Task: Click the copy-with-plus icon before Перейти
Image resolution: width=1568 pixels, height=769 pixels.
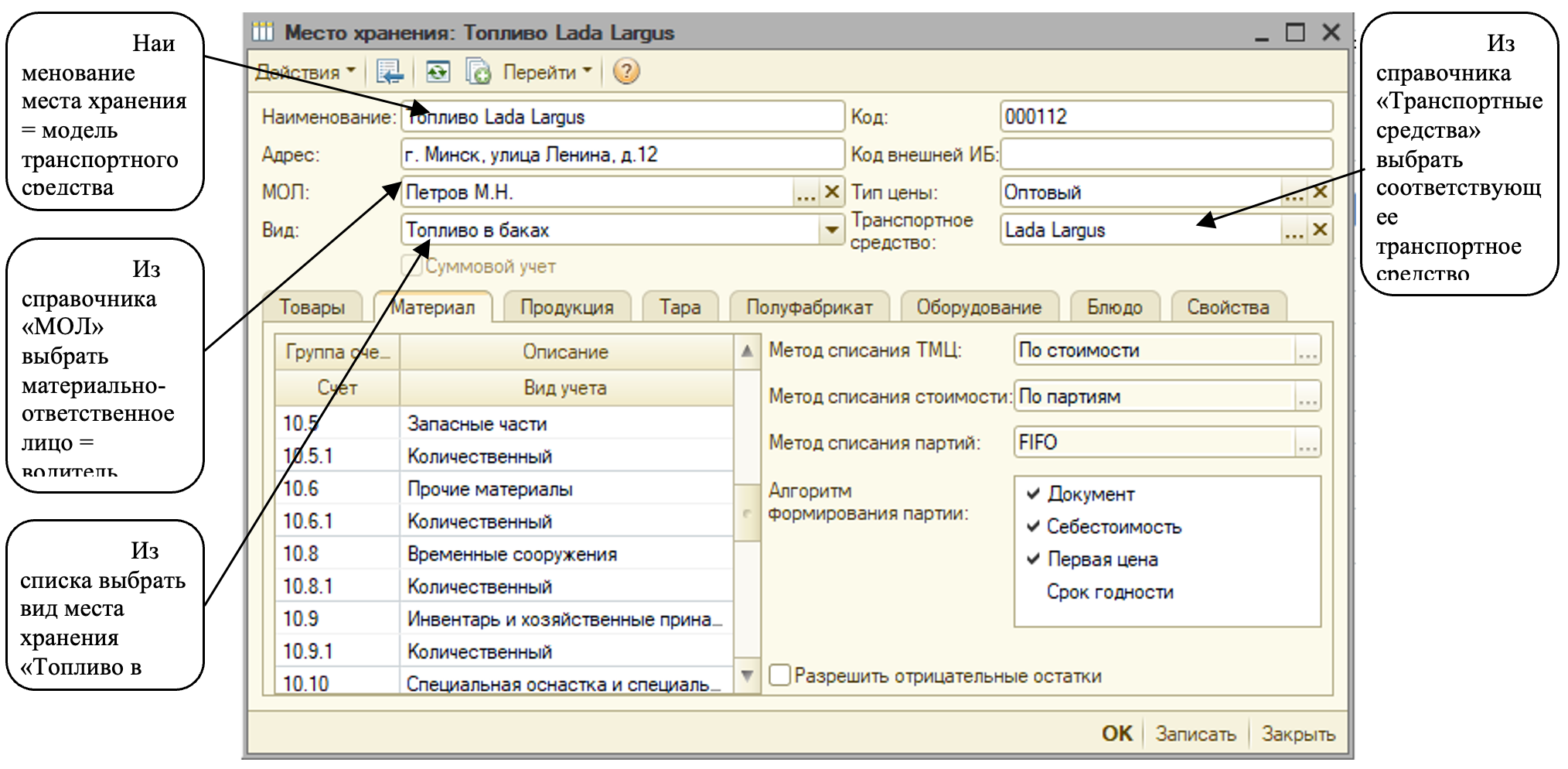Action: click(x=478, y=72)
